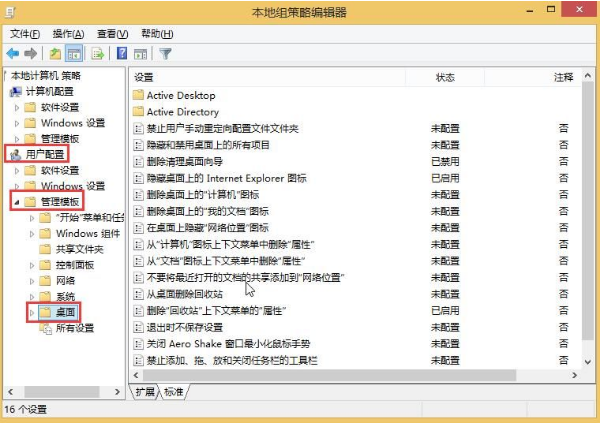The width and height of the screenshot is (600, 426).
Task: Expand the 控制面板 tree node
Action: coord(32,265)
